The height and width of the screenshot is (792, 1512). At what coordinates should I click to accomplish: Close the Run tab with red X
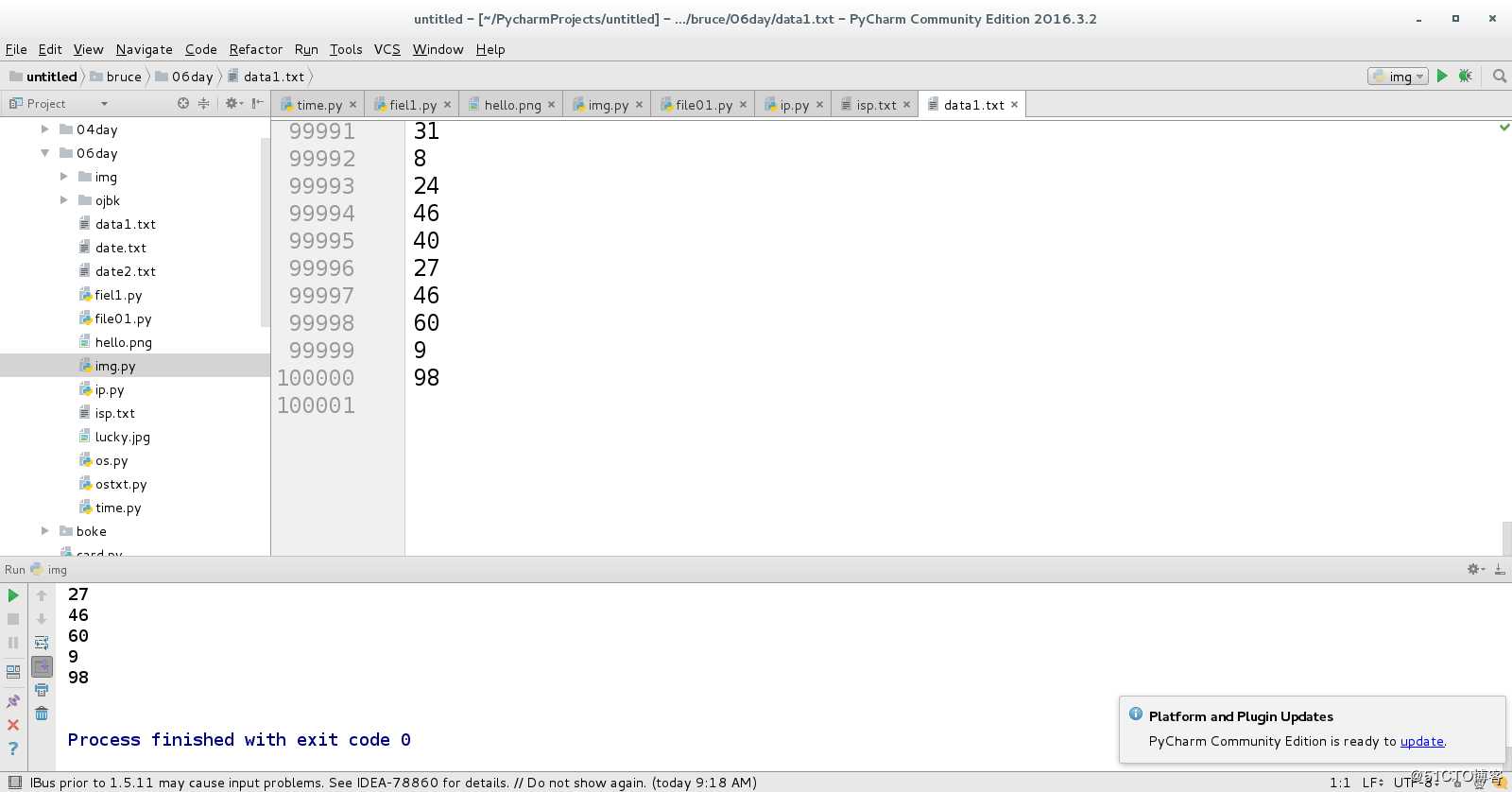(x=13, y=725)
